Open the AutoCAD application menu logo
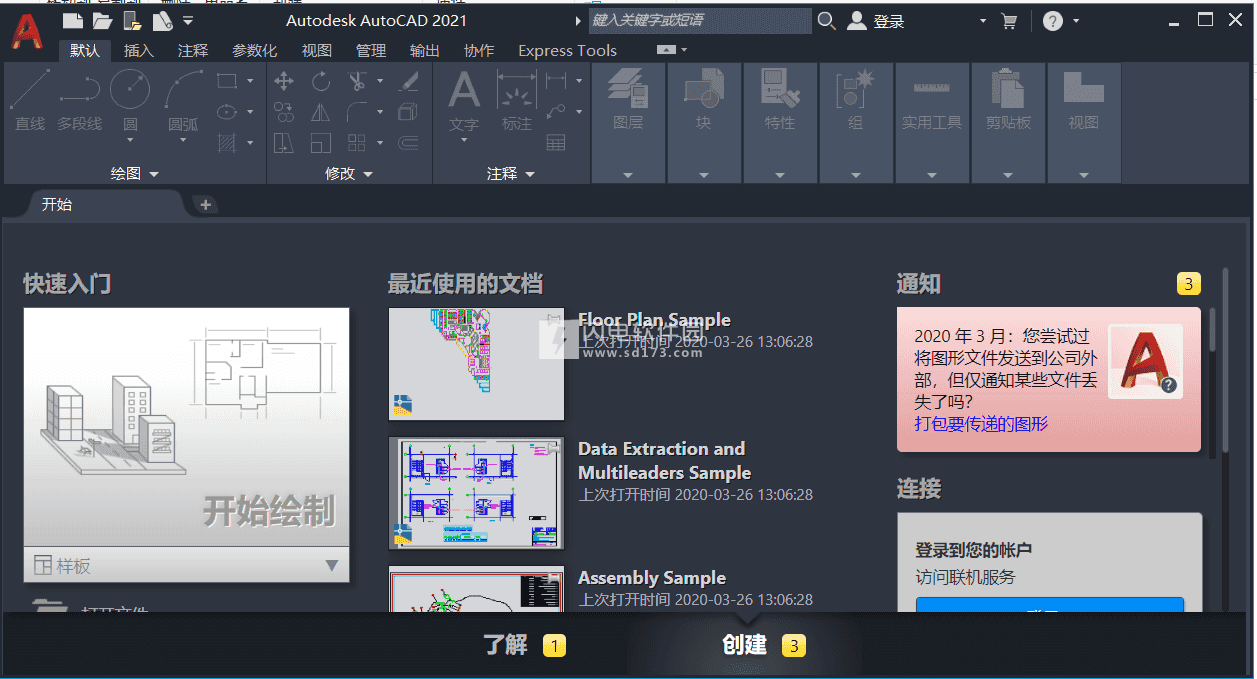Image resolution: width=1257 pixels, height=679 pixels. (x=27, y=32)
